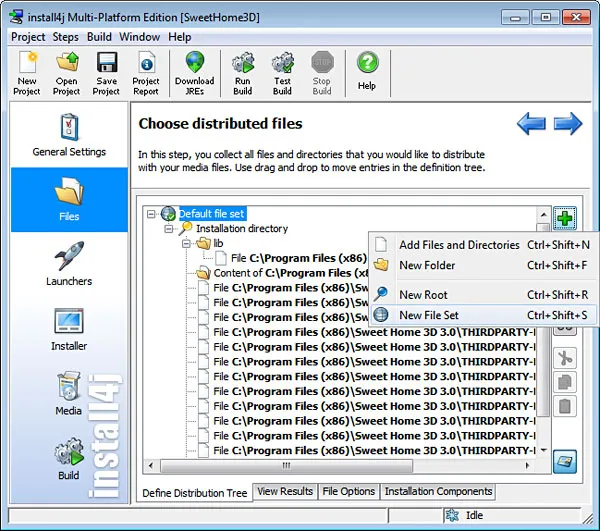
Task: Open Help from the toolbar
Action: coord(367,71)
